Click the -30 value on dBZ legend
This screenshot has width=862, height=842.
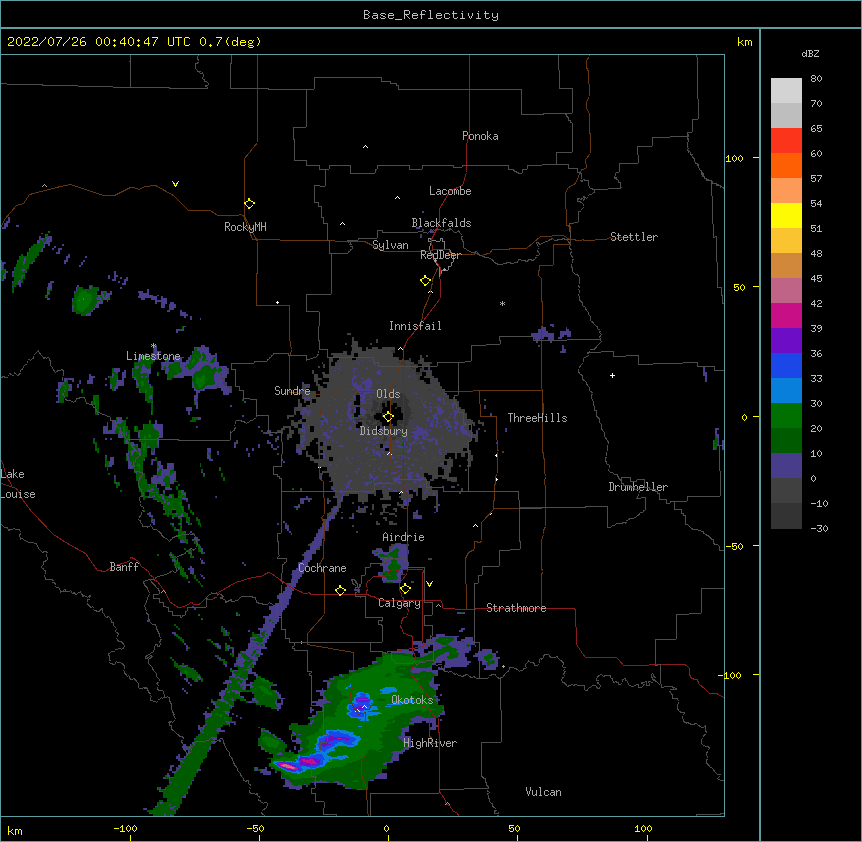(x=819, y=528)
